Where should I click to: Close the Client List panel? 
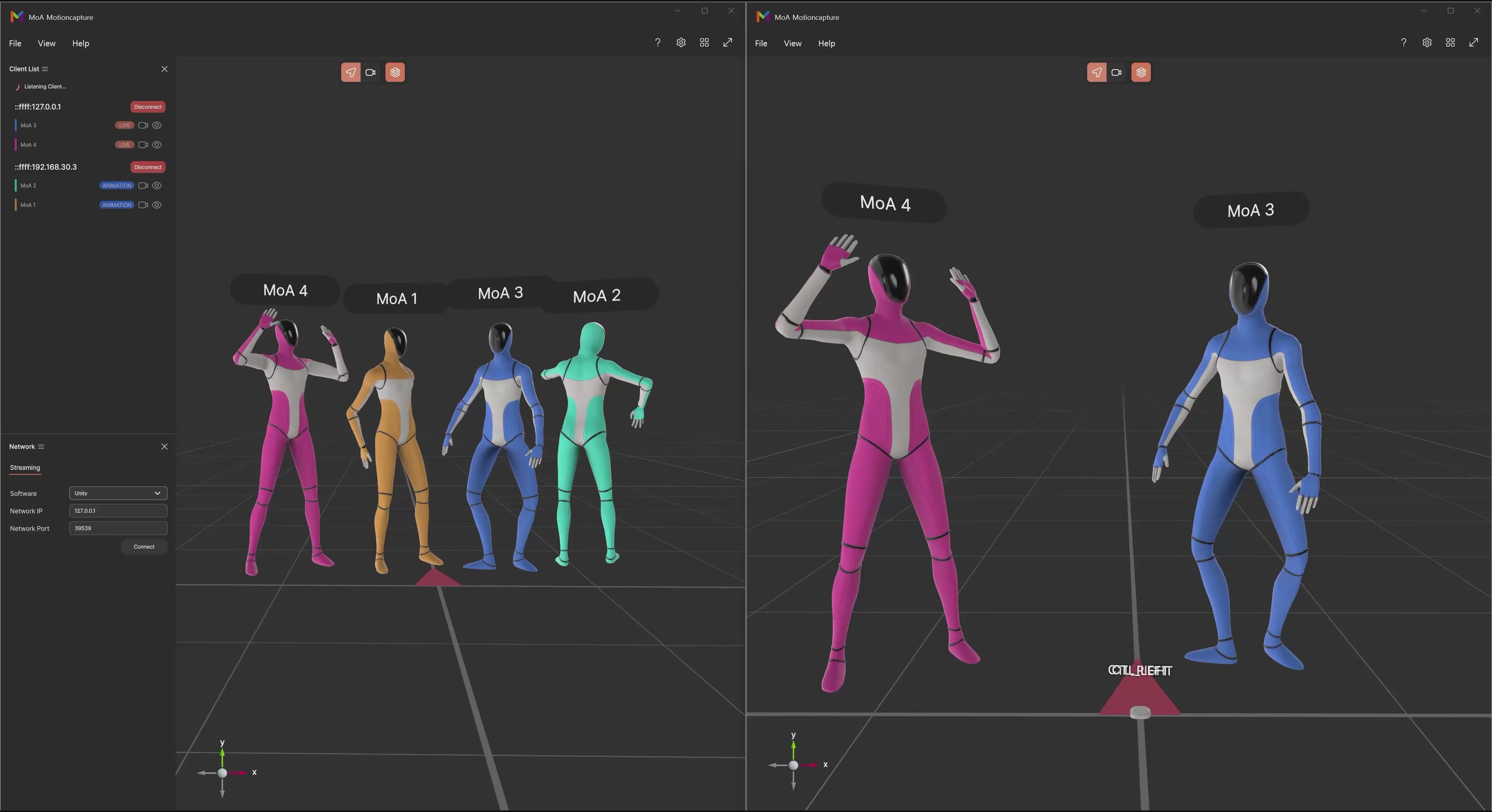coord(164,69)
